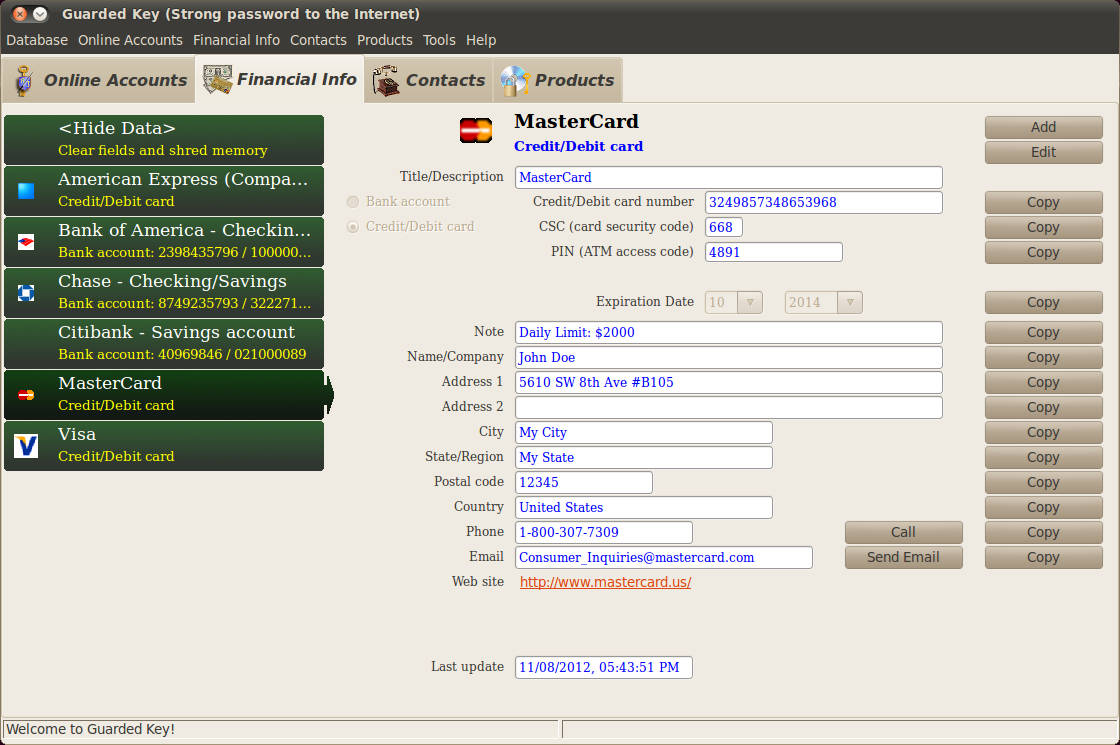Click the American Express blue card icon

pos(26,191)
